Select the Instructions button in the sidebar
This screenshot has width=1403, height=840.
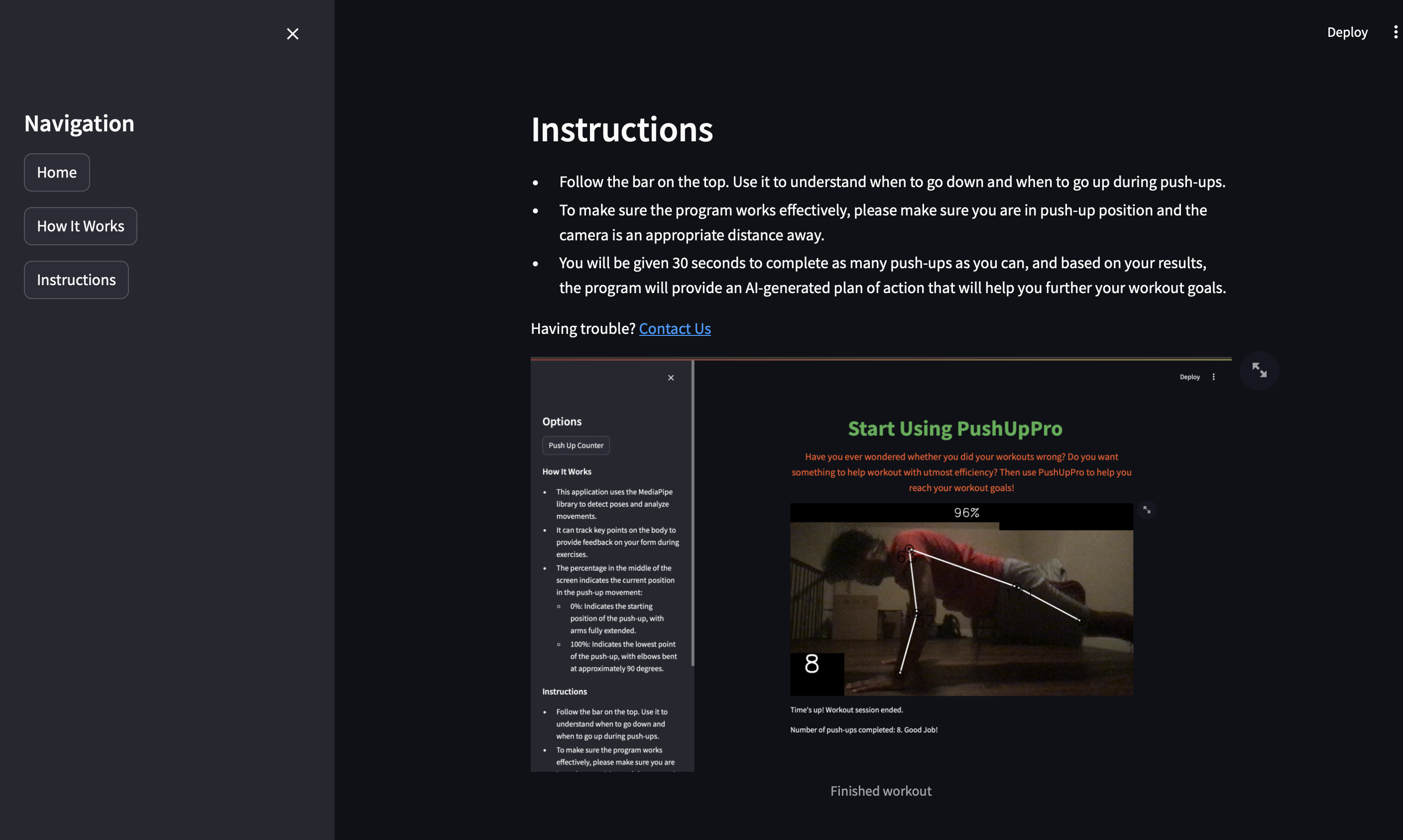click(x=77, y=280)
